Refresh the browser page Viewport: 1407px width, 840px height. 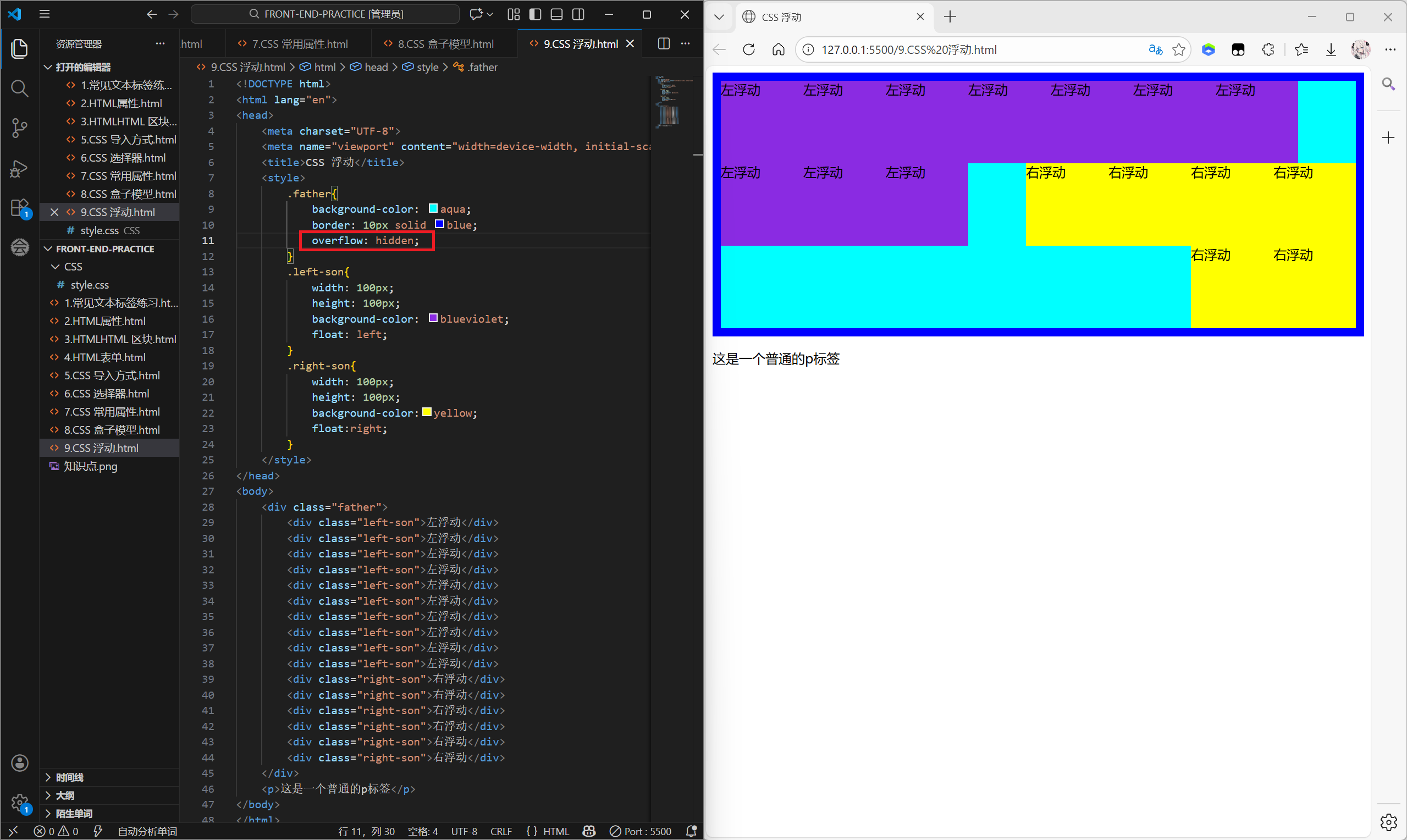click(x=748, y=50)
